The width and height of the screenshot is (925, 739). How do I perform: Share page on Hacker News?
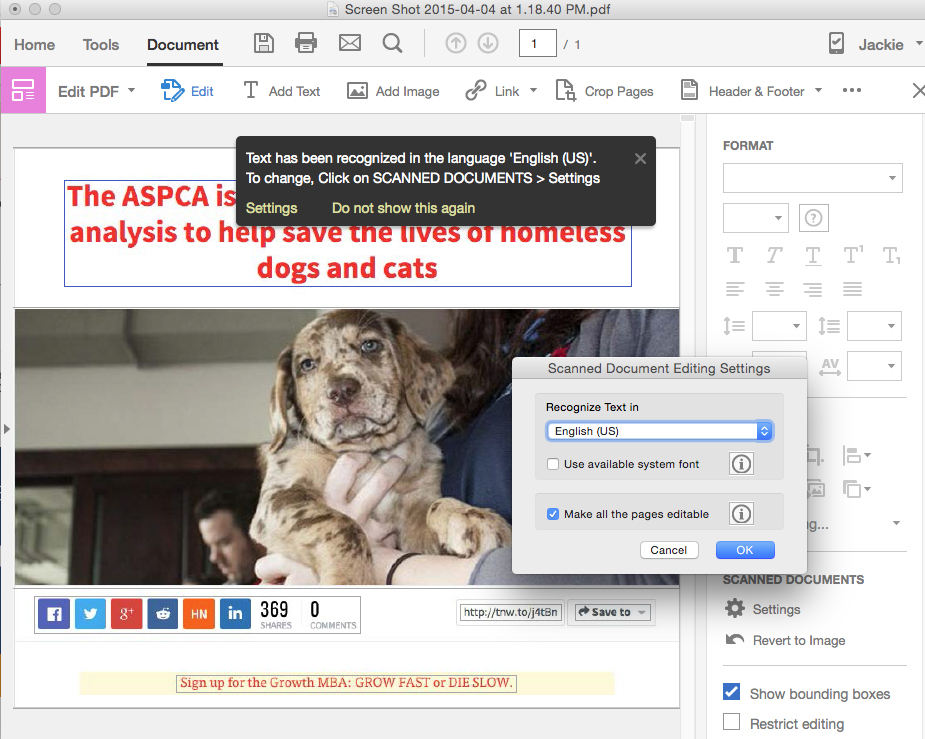click(x=199, y=613)
